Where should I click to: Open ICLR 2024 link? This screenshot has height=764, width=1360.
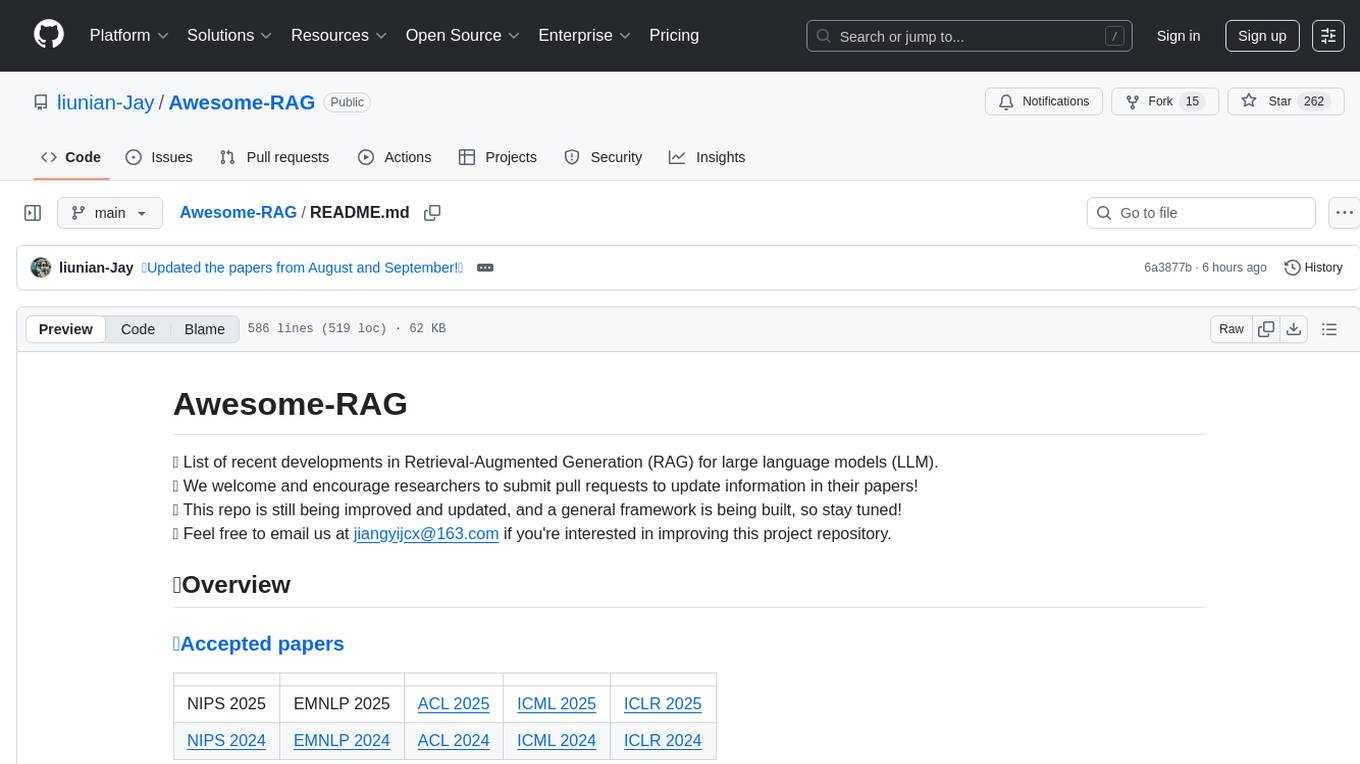[662, 740]
